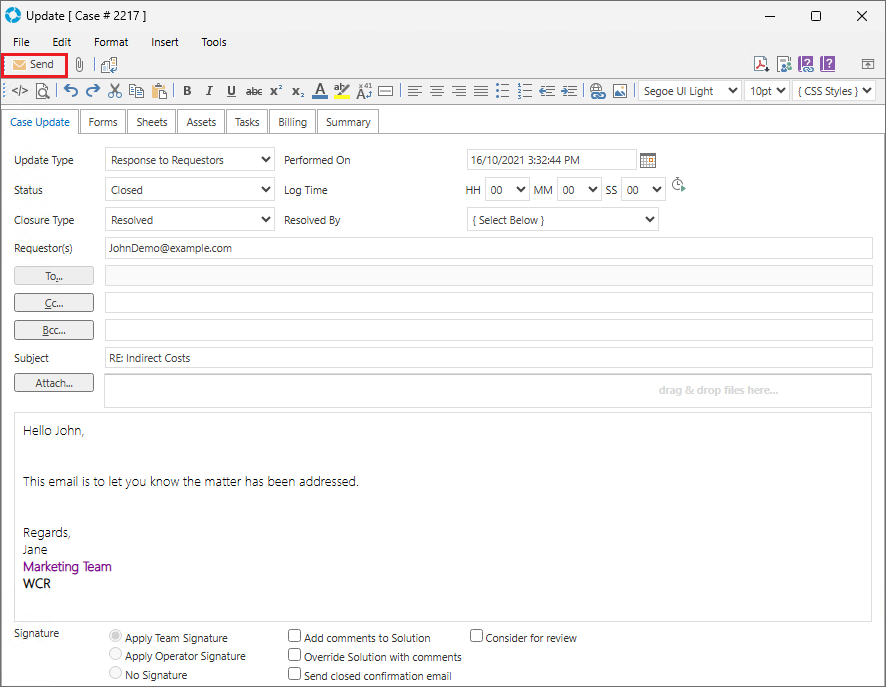
Task: Open the Segoe UI Light font dropdown
Action: 689,91
